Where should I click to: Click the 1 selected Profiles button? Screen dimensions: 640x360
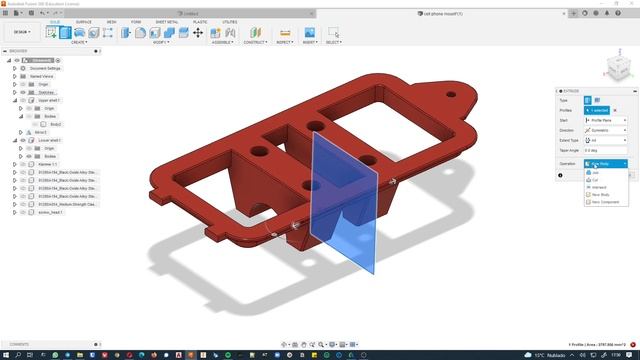point(597,110)
